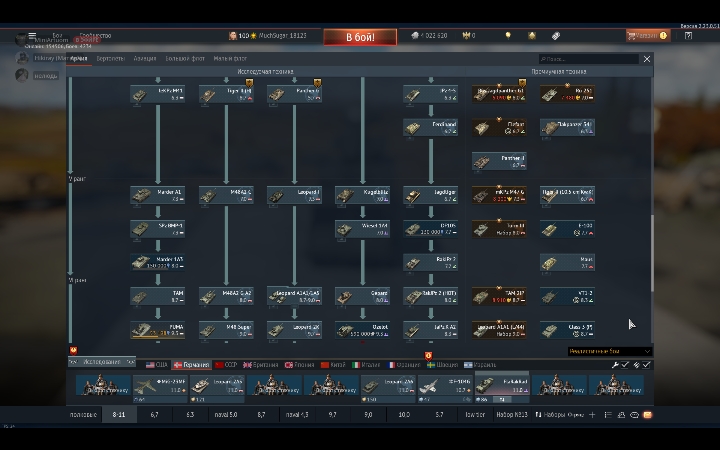Select the Maus tank icon

pos(549,263)
